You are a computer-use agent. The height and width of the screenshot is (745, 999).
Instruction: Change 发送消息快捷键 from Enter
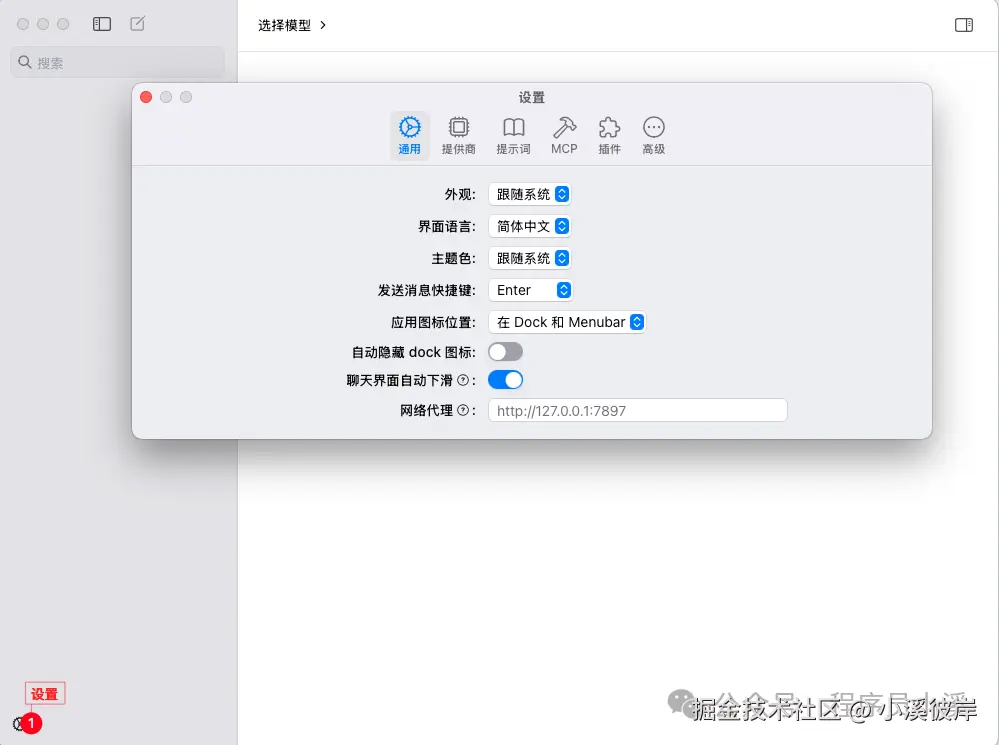530,289
